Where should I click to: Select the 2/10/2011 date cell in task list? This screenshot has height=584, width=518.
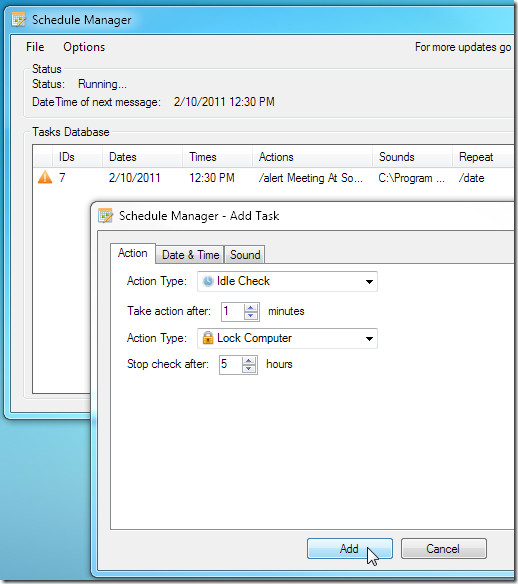point(134,178)
